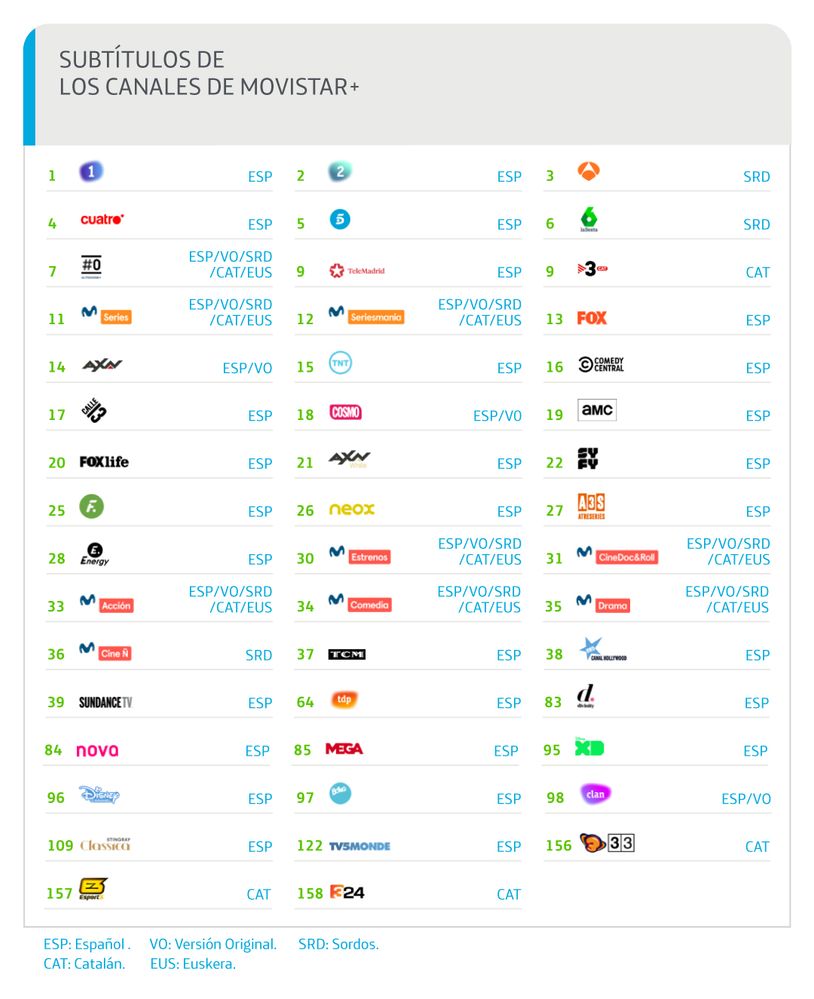Select the Disney Channel logo
The height and width of the screenshot is (999, 814).
(99, 796)
